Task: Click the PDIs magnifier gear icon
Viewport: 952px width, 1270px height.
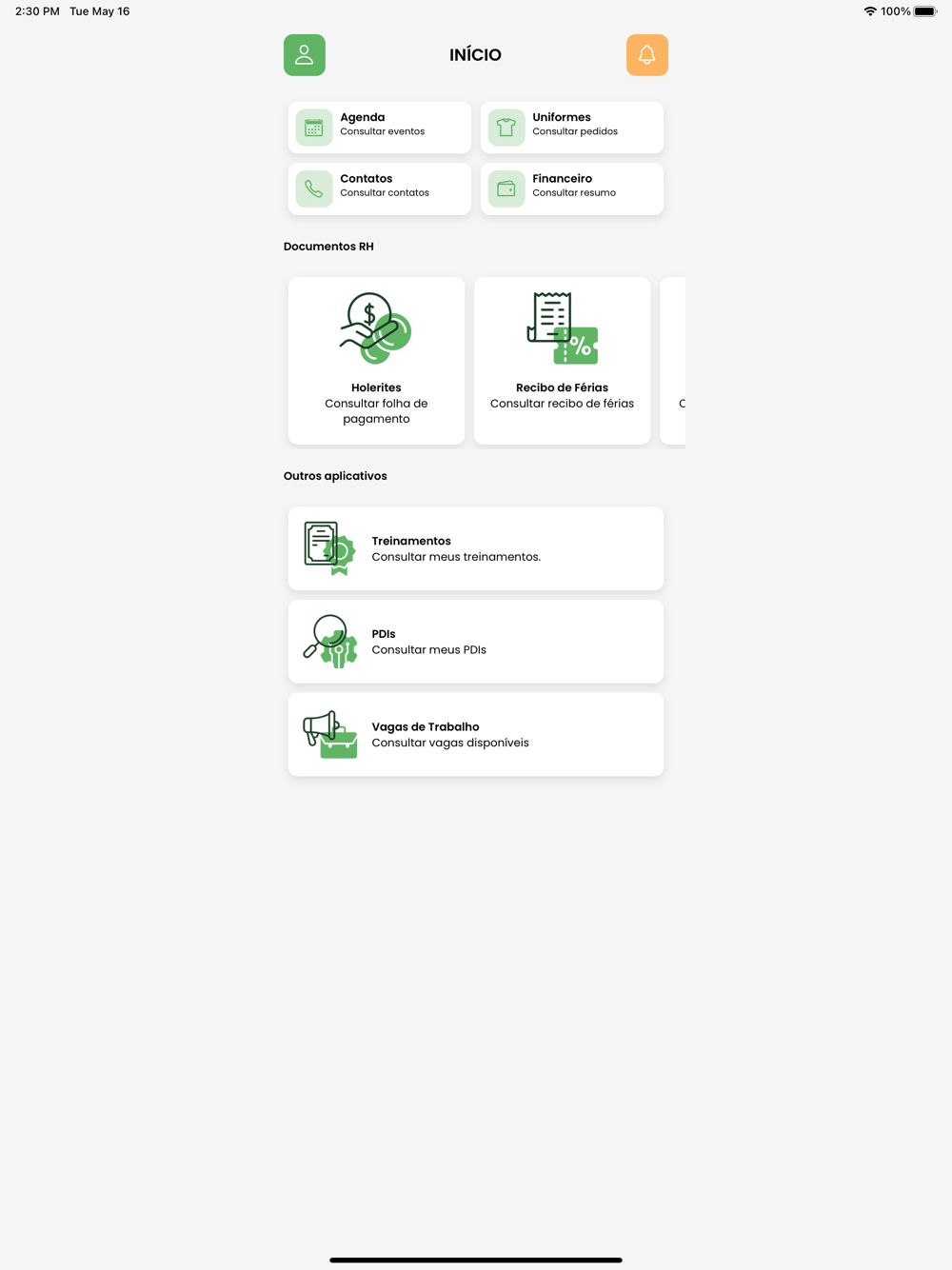Action: pyautogui.click(x=330, y=642)
